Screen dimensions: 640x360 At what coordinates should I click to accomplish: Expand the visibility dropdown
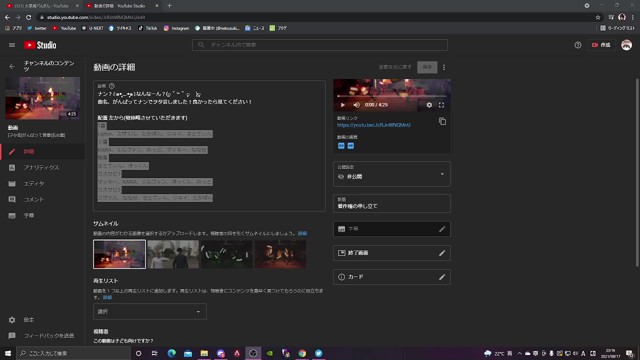(x=392, y=174)
